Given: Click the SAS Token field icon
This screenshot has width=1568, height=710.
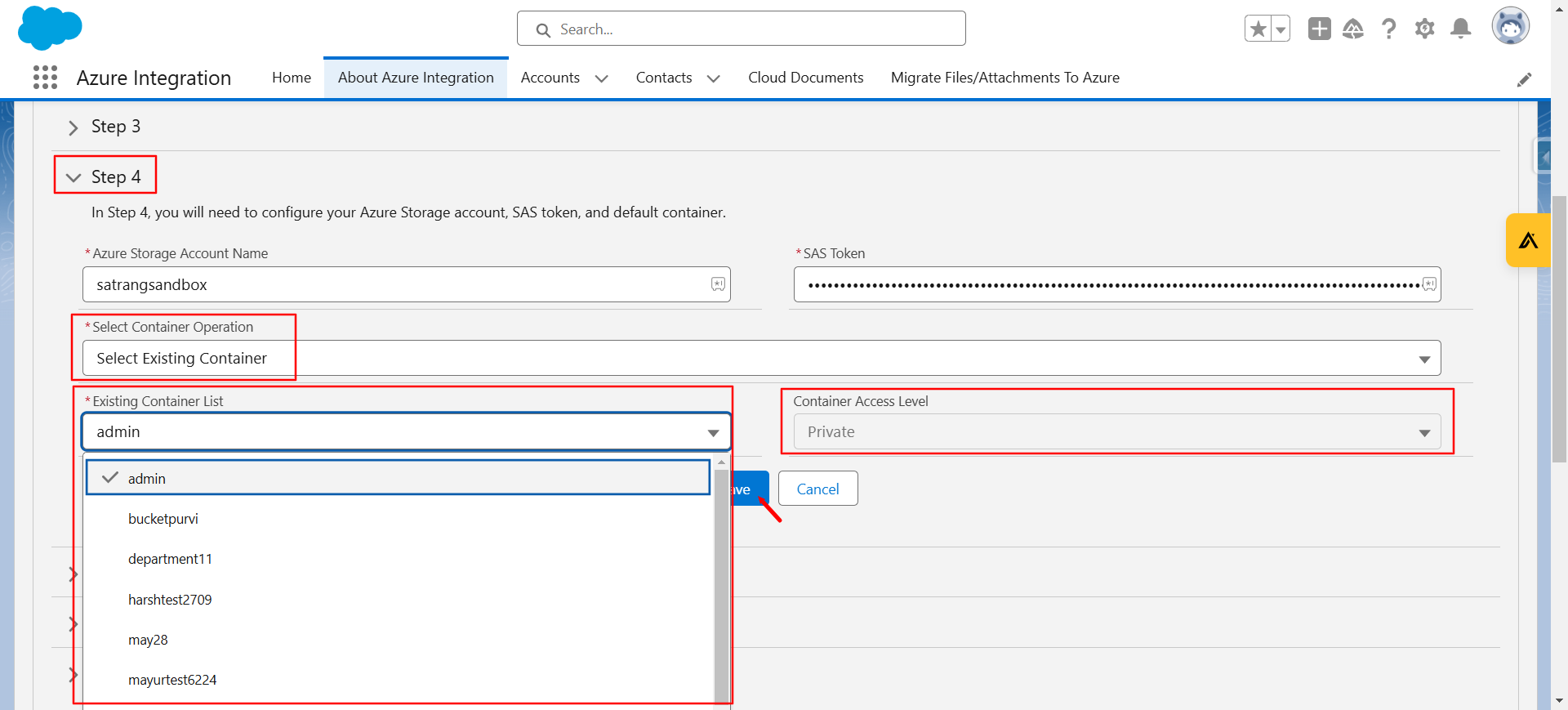Looking at the screenshot, I should [1429, 284].
